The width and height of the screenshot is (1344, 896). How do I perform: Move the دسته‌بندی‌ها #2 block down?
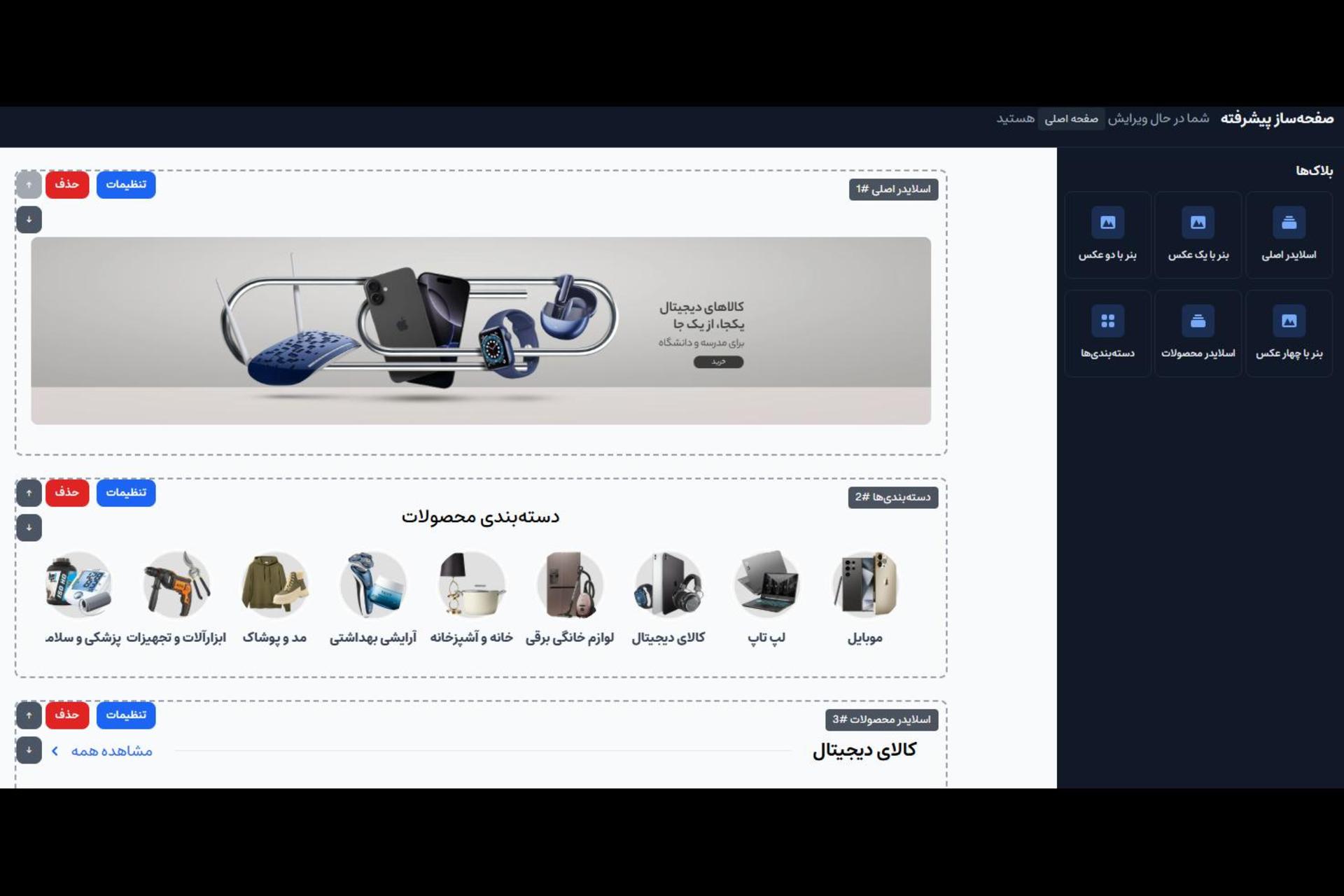click(x=29, y=528)
